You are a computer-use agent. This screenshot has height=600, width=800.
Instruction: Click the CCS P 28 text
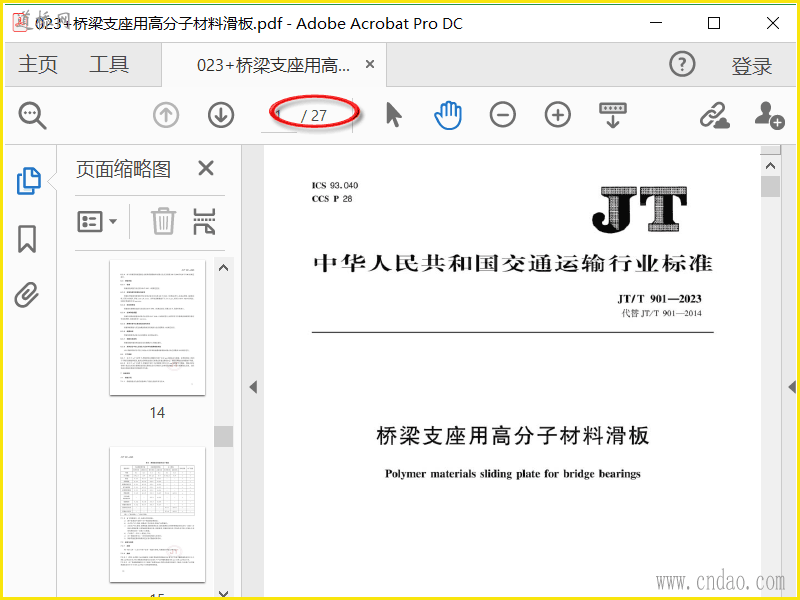pos(332,198)
